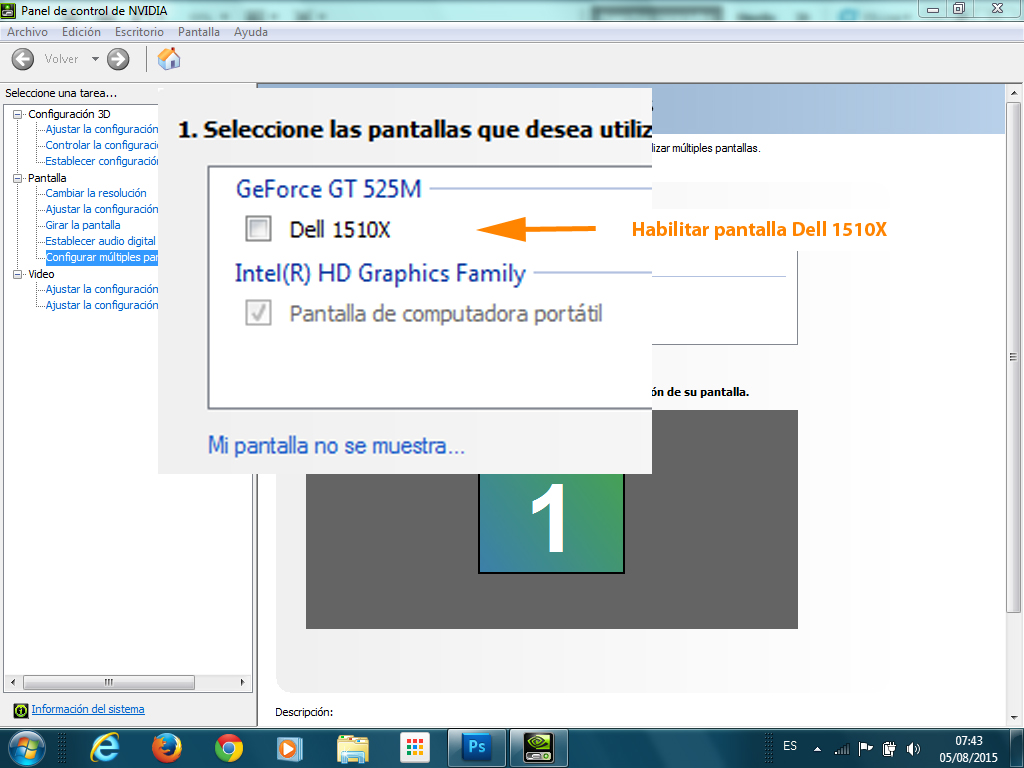
Task: Open the Windows Start menu
Action: pos(26,748)
